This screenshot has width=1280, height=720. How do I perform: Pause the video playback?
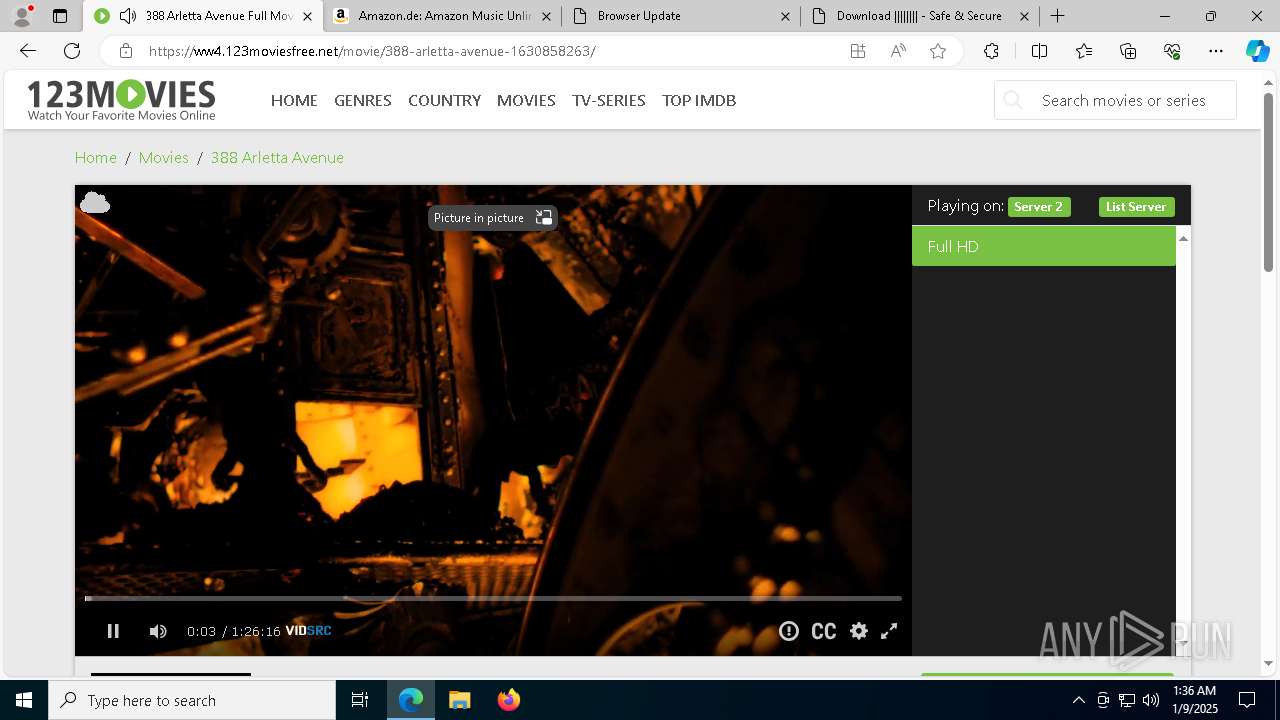coord(113,631)
